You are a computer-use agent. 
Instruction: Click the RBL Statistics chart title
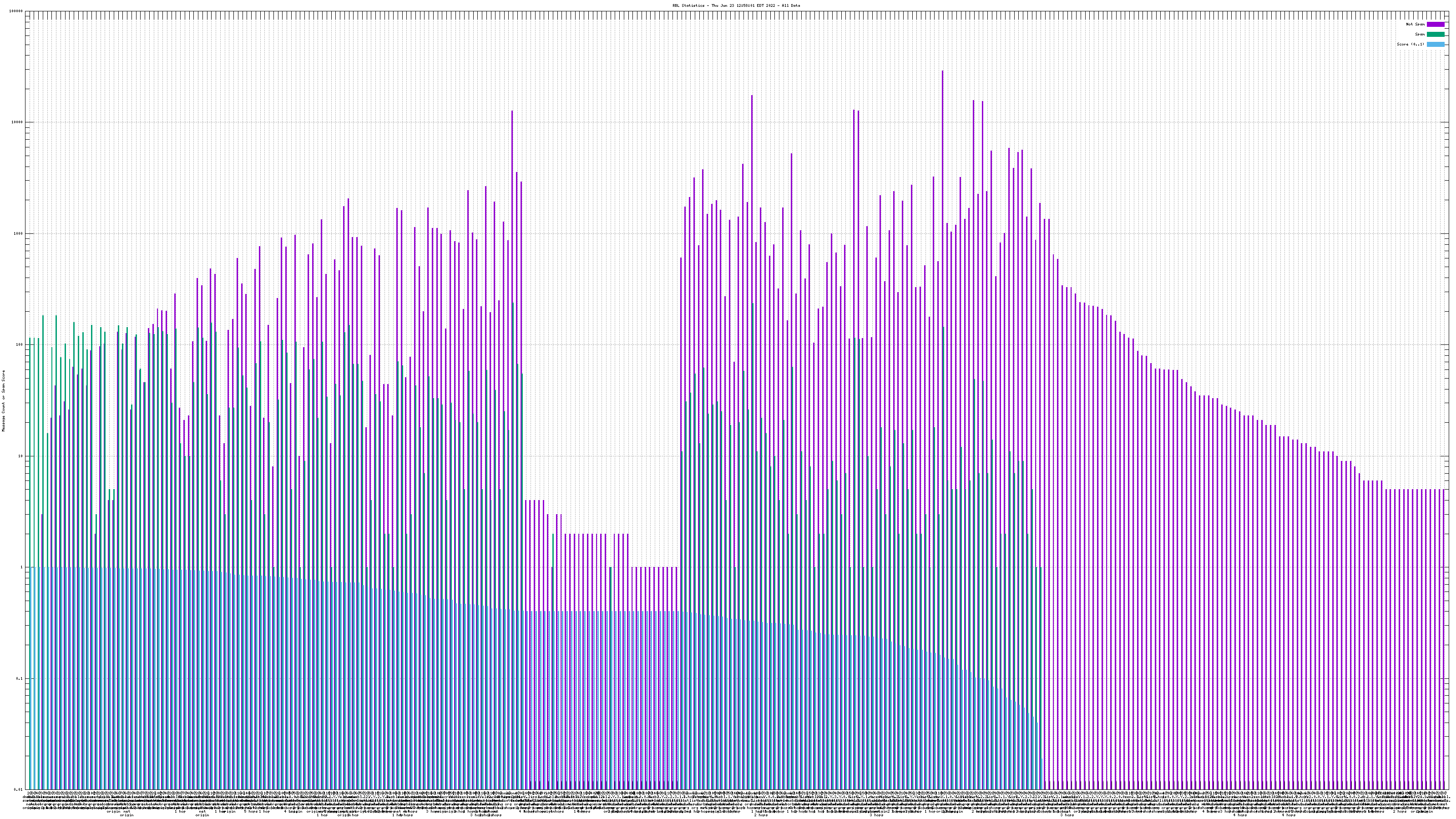(736, 5)
